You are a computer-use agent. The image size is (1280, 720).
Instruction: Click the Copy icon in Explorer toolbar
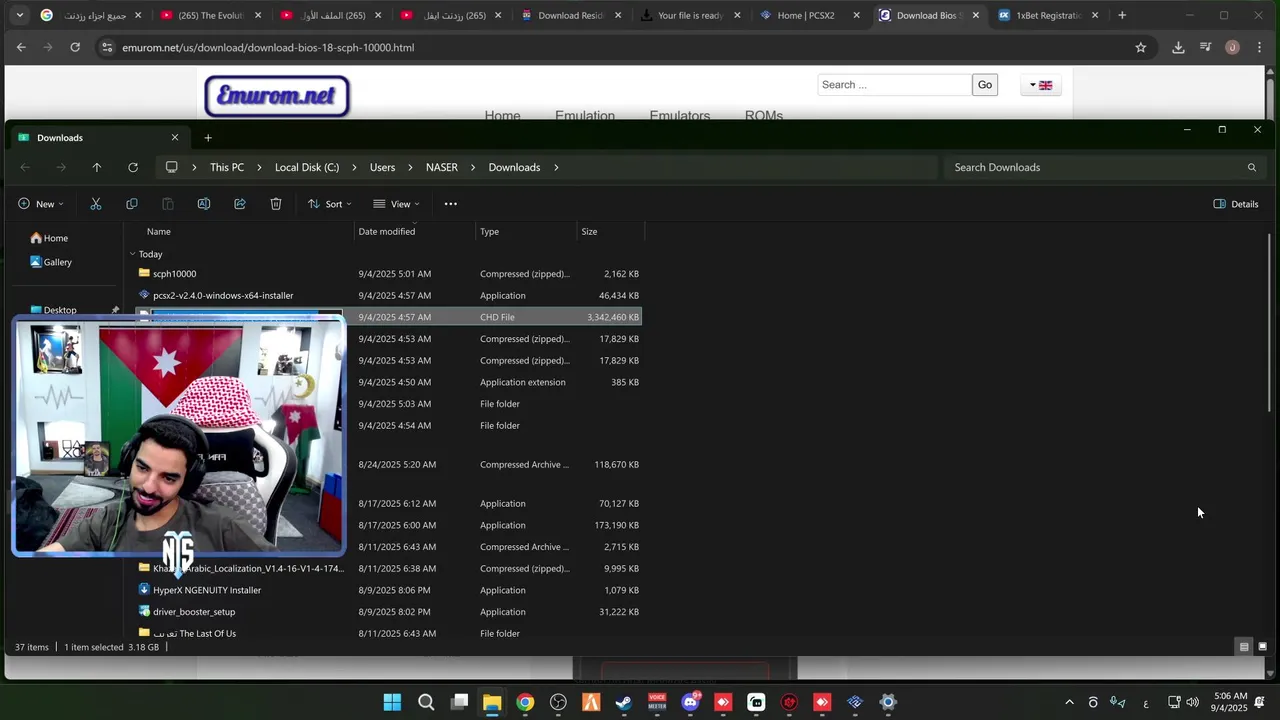click(132, 204)
